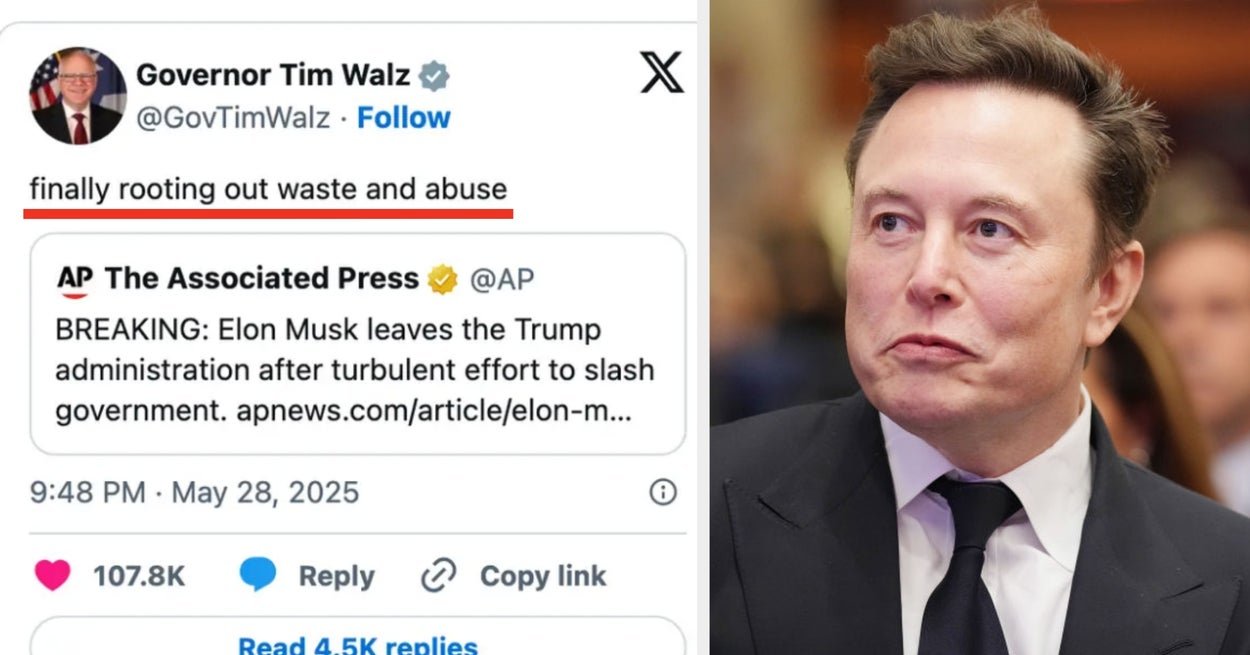Screen dimensions: 1250x655
Task: Click the Governor Tim Walz display name
Action: click(x=272, y=75)
